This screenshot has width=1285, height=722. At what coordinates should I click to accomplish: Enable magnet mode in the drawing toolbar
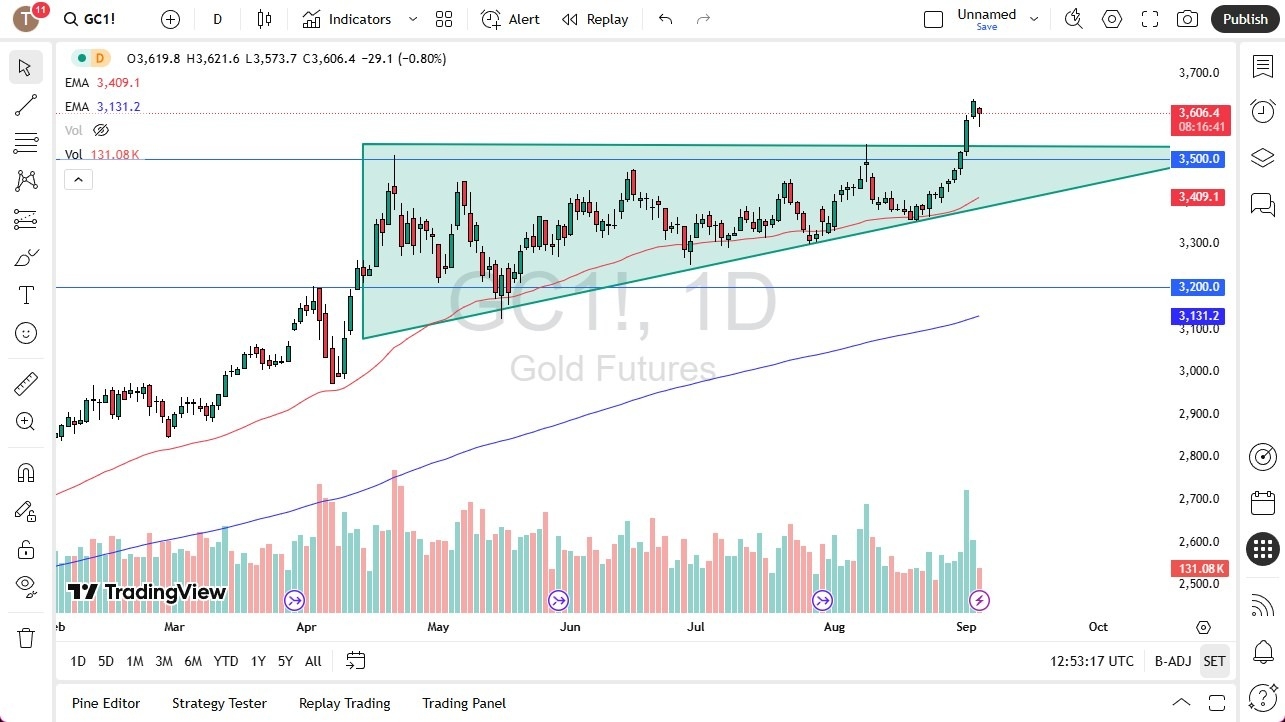click(x=25, y=472)
